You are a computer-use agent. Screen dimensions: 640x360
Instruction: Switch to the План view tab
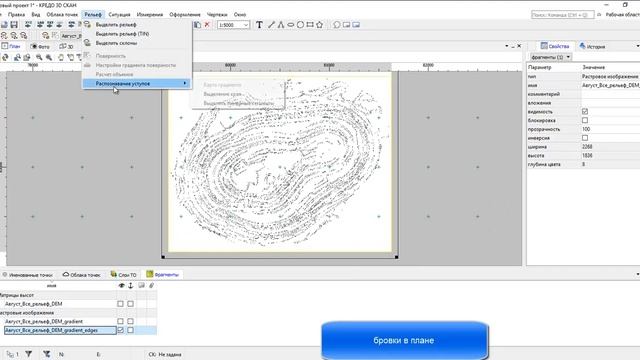click(11, 46)
